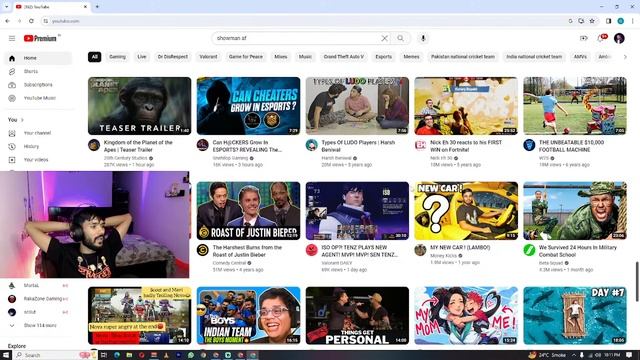Open File Explorer from taskbar

(x=129, y=355)
